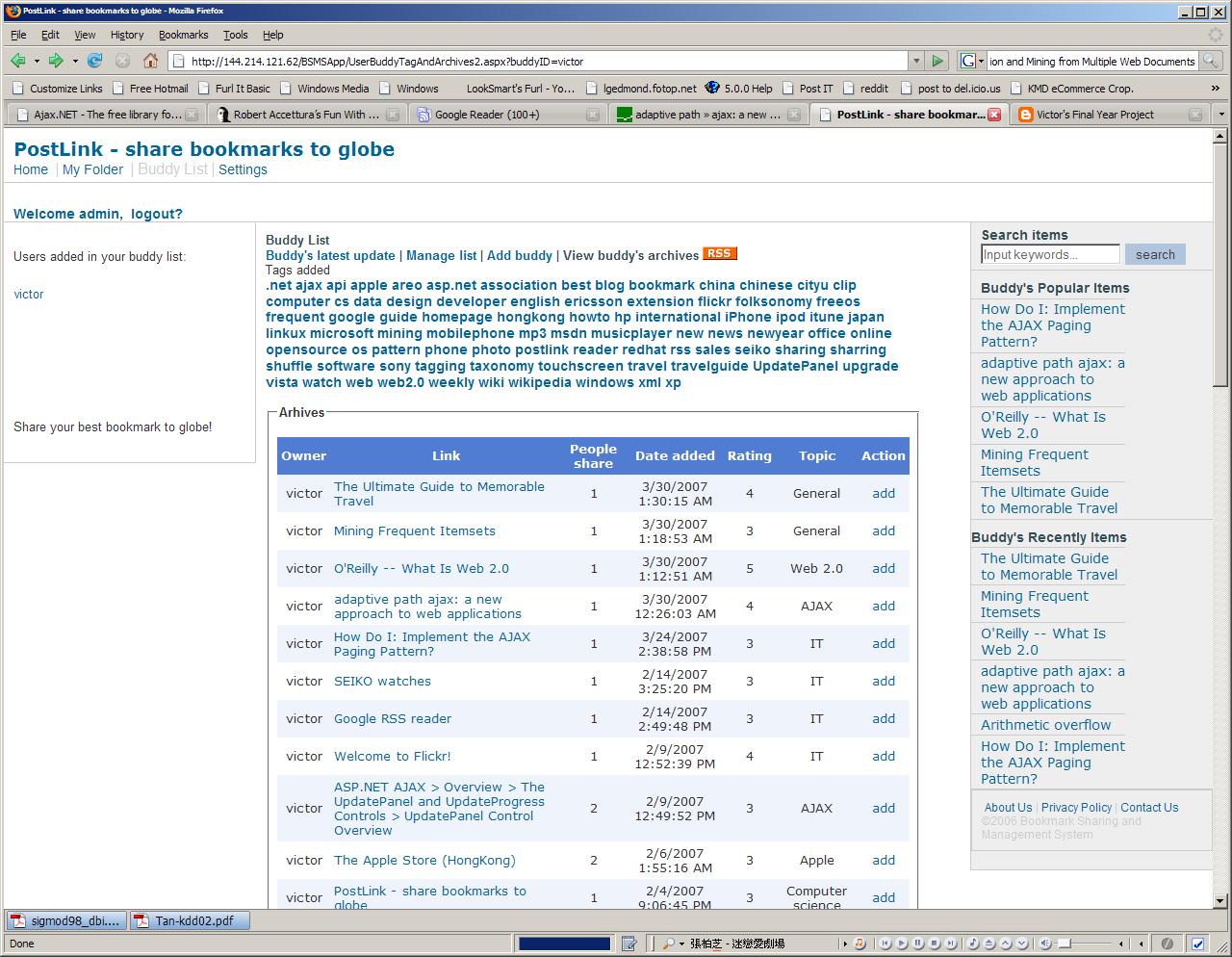Open the Back button history dropdown
1232x957 pixels.
pos(37,61)
